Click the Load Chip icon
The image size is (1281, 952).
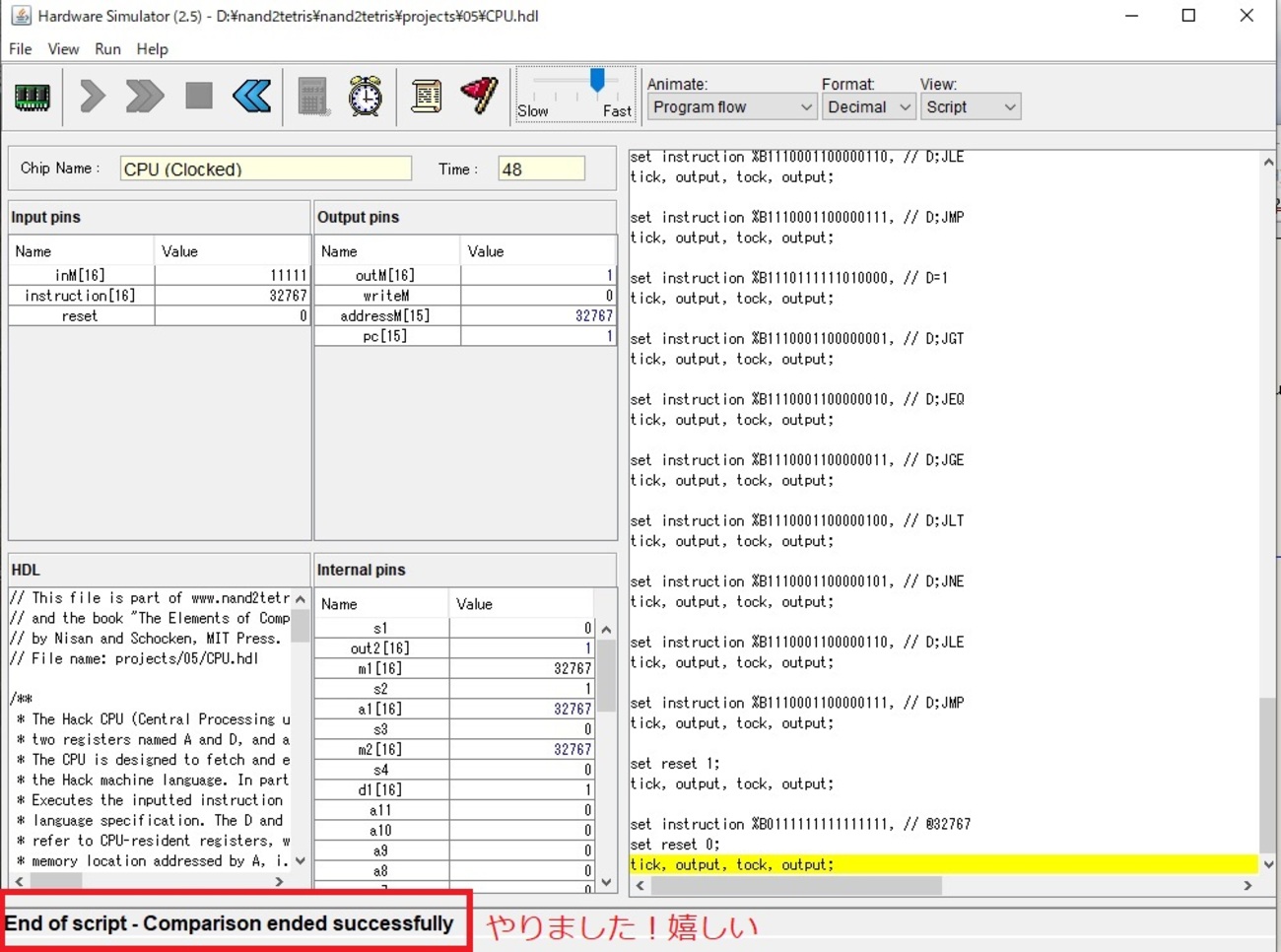(33, 97)
